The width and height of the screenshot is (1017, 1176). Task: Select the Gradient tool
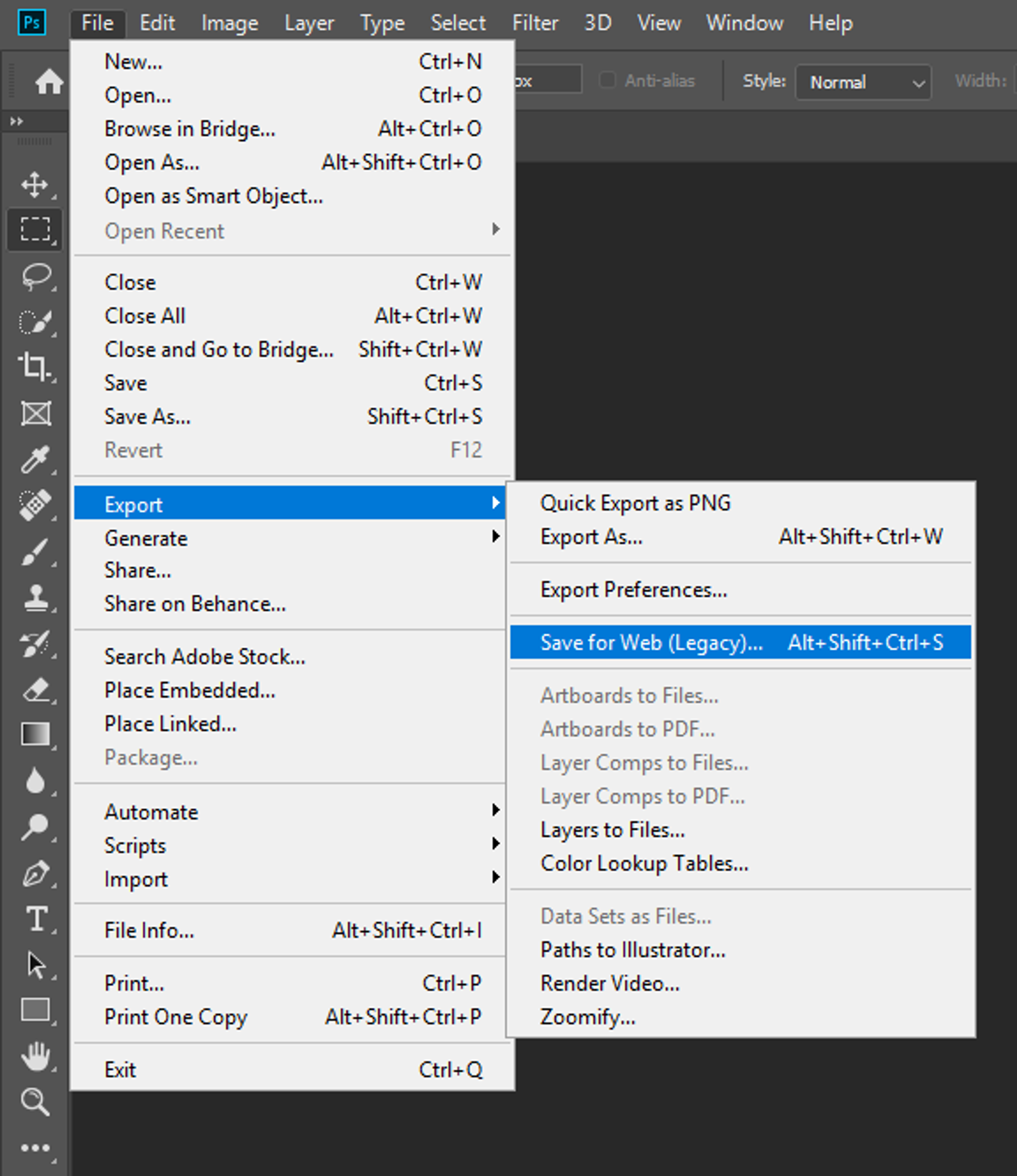click(35, 734)
